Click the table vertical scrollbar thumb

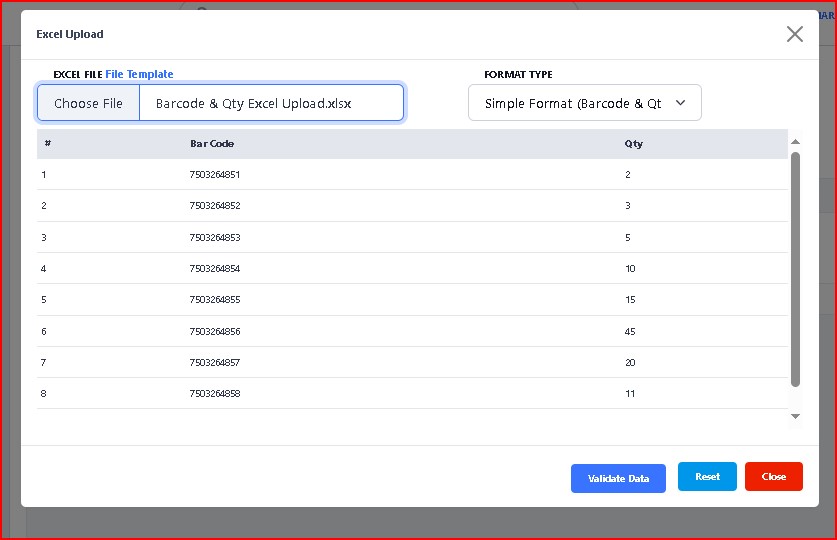(x=795, y=268)
